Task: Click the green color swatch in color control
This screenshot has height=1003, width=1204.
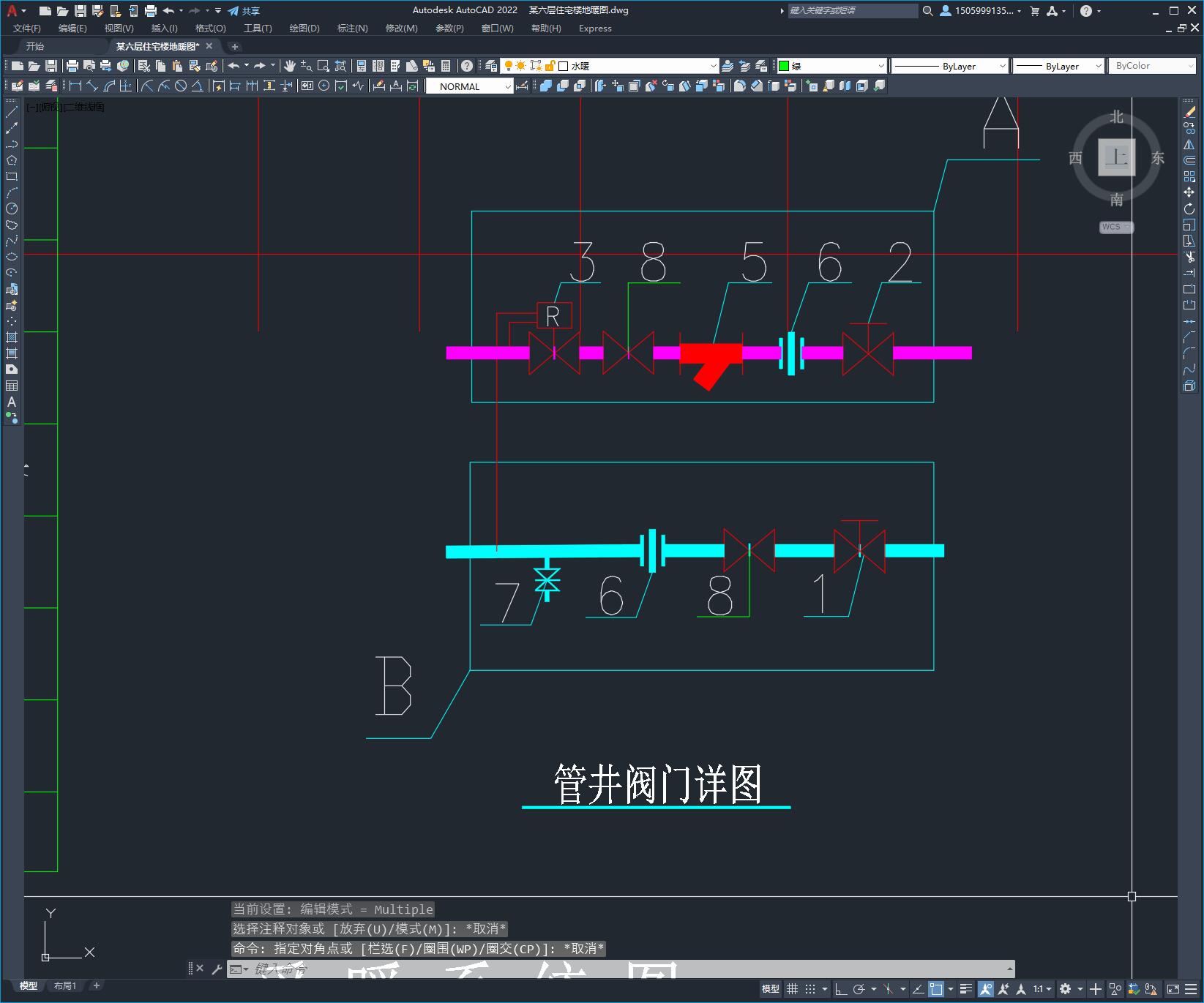Action: 784,66
